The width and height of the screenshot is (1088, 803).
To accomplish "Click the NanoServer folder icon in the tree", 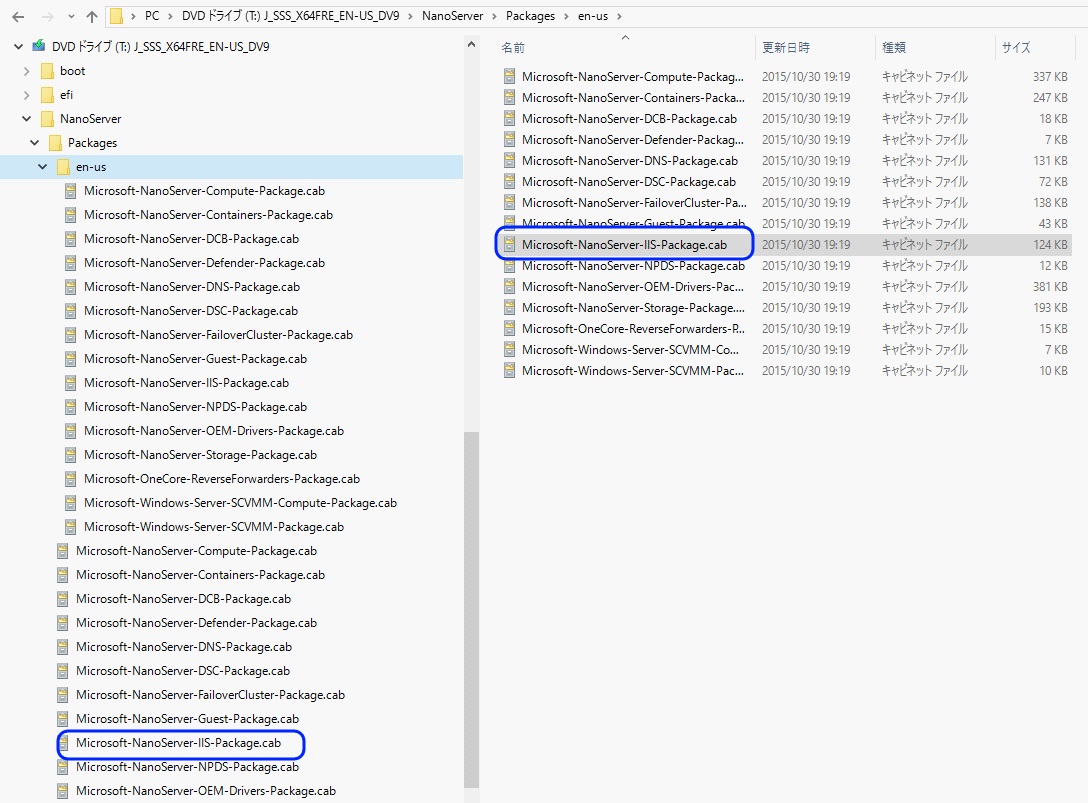I will [47, 119].
